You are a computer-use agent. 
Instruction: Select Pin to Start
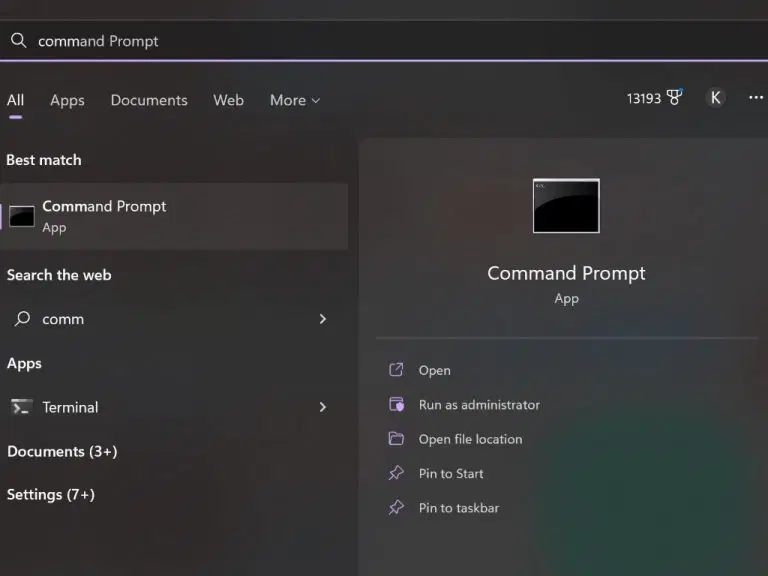[x=451, y=473]
